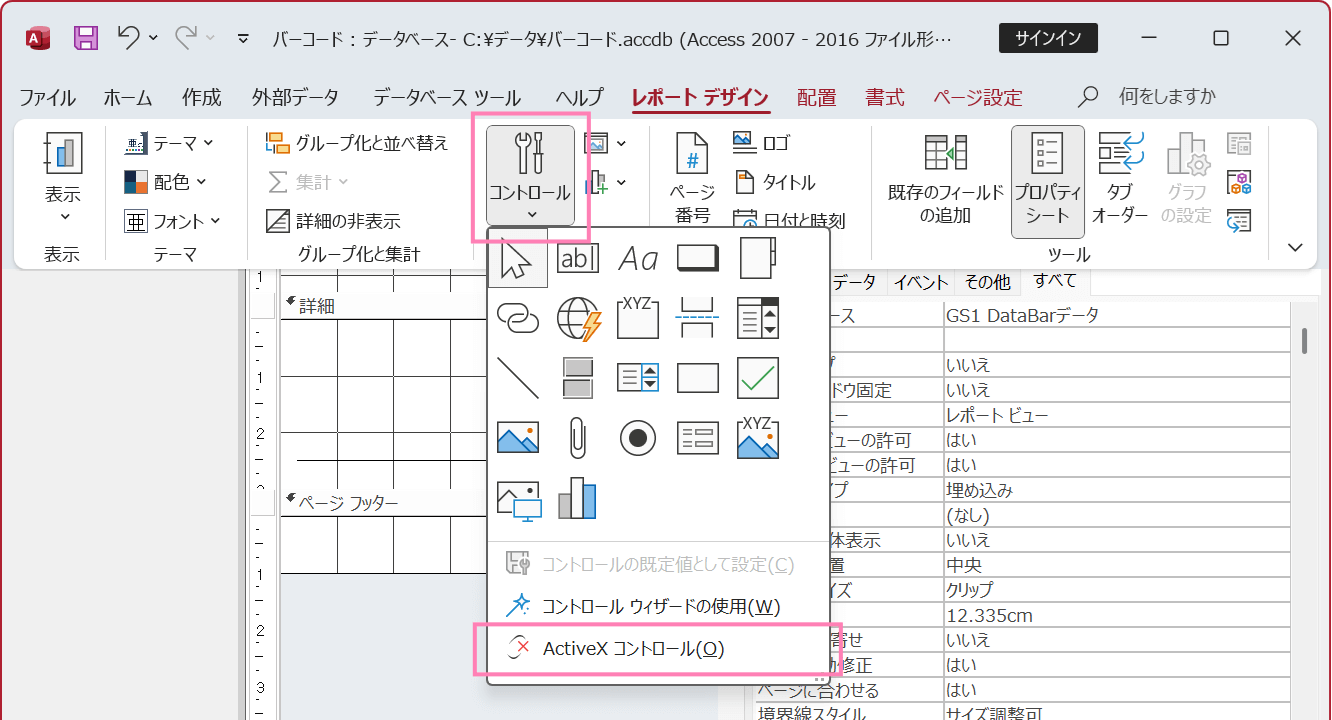This screenshot has width=1332, height=720.
Task: Select the Label control (Aa)
Action: click(637, 258)
